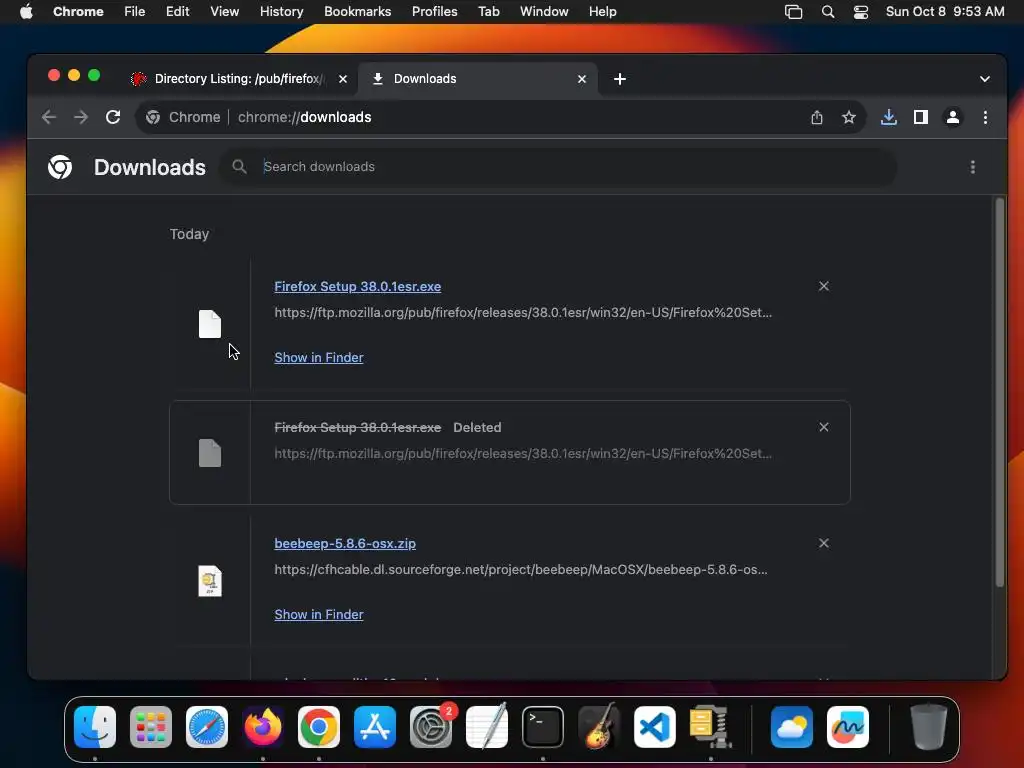Open the File menu
1024x768 pixels.
(x=135, y=11)
